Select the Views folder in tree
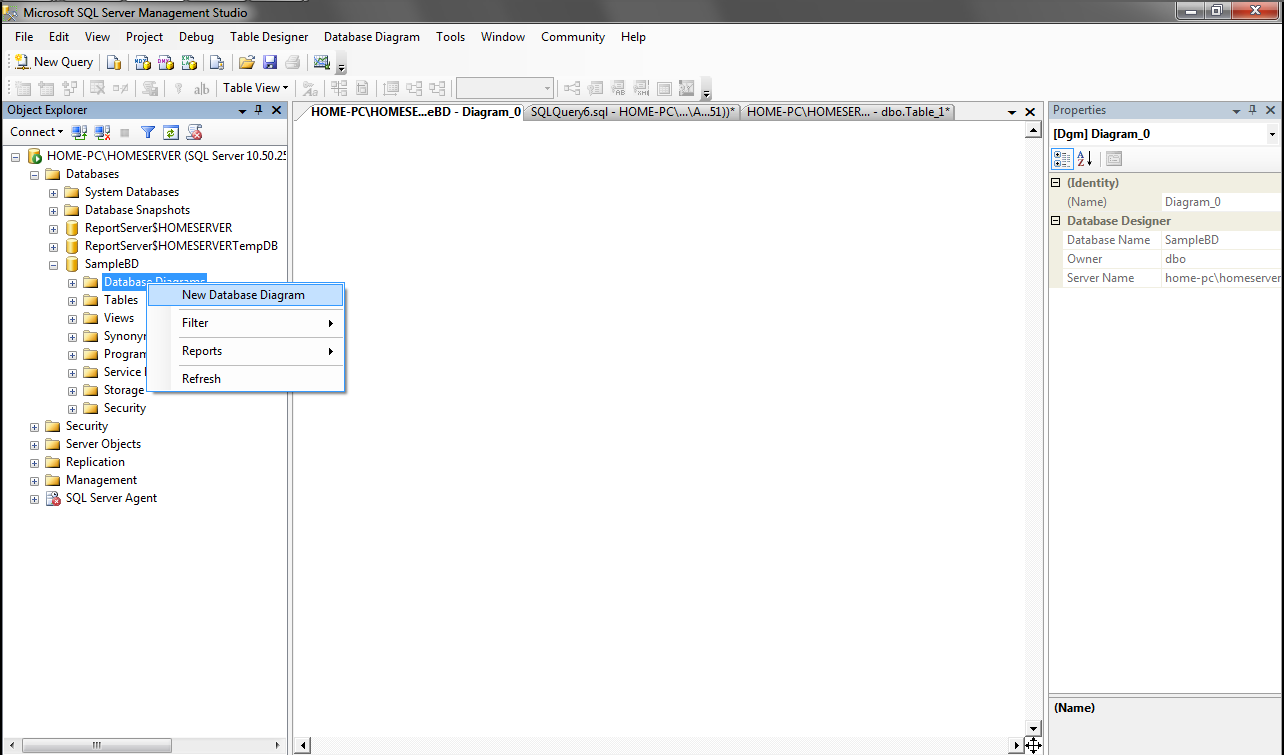The image size is (1284, 755). pos(119,318)
